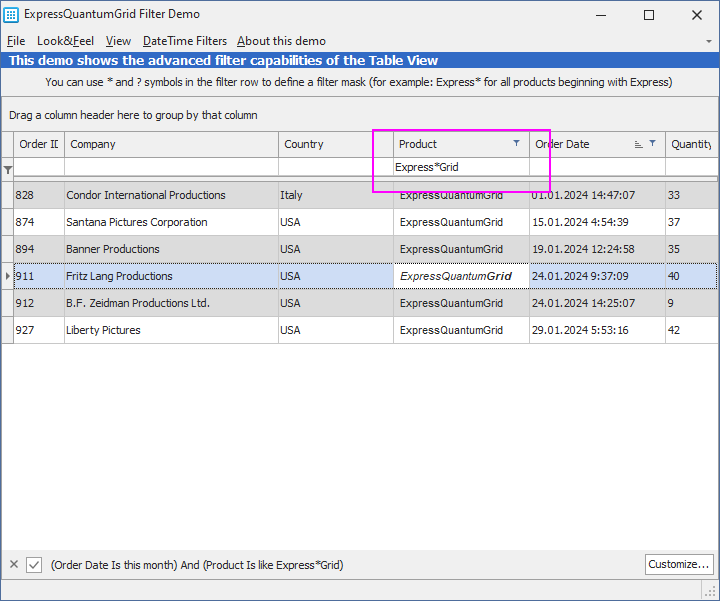Click the Italy country cell

pos(336,195)
